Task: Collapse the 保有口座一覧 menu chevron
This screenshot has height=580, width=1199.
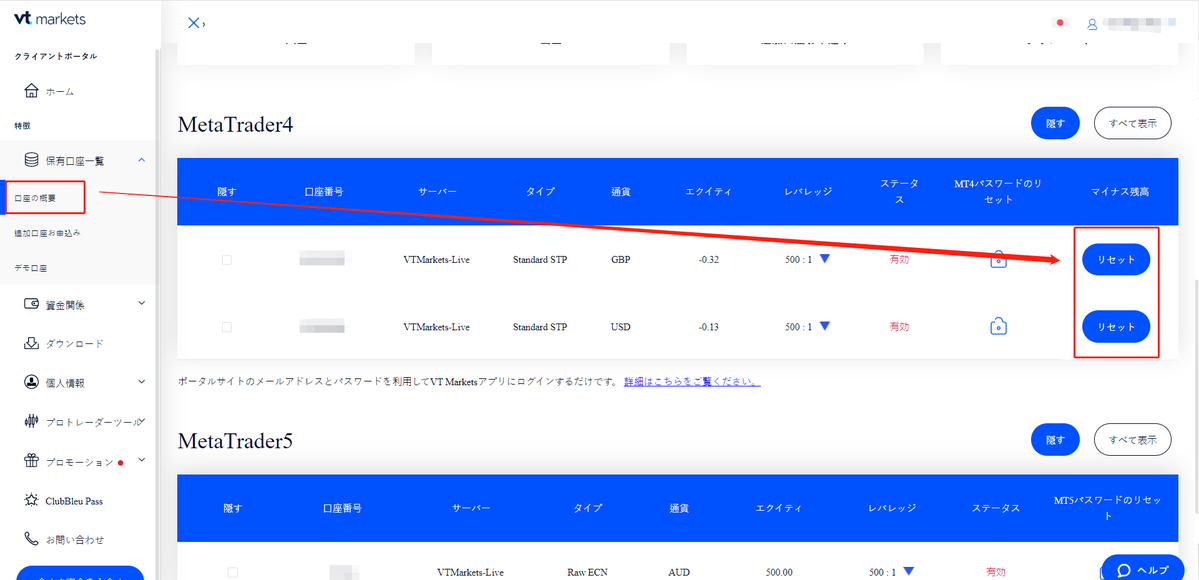Action: (141, 159)
